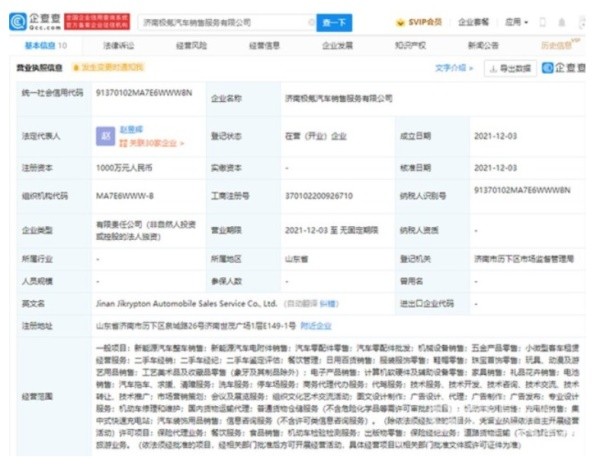The height and width of the screenshot is (470, 600).
Task: Click approval date next to 核准日期
Action: coord(496,168)
